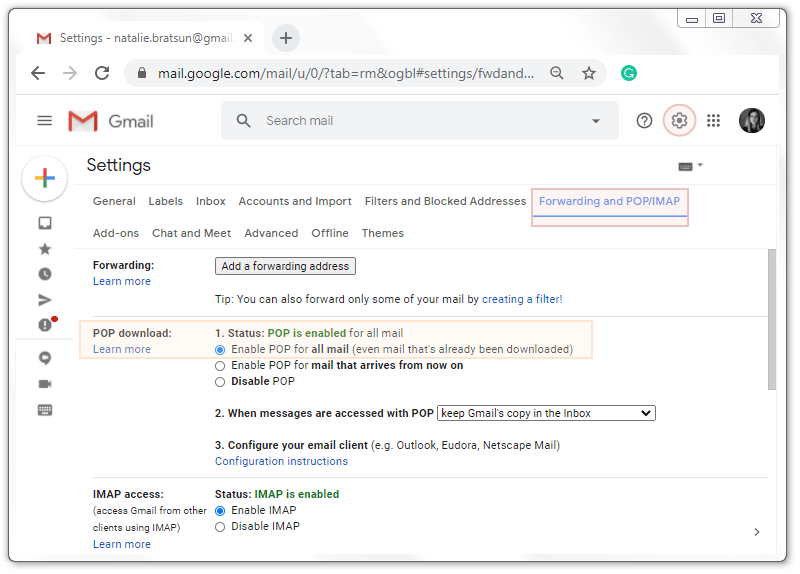The image size is (800, 574).
Task: Click the Settings page heading
Action: [x=118, y=165]
